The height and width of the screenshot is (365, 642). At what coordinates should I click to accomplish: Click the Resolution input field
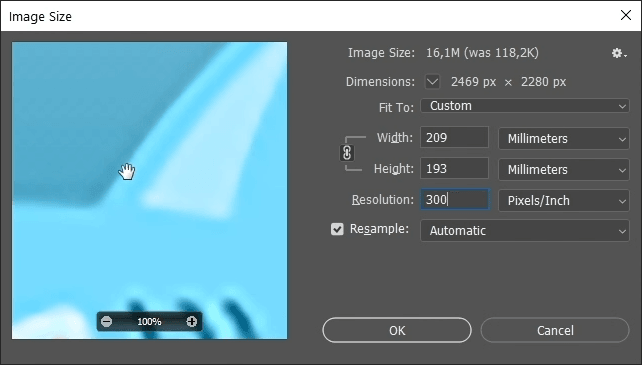(x=454, y=200)
